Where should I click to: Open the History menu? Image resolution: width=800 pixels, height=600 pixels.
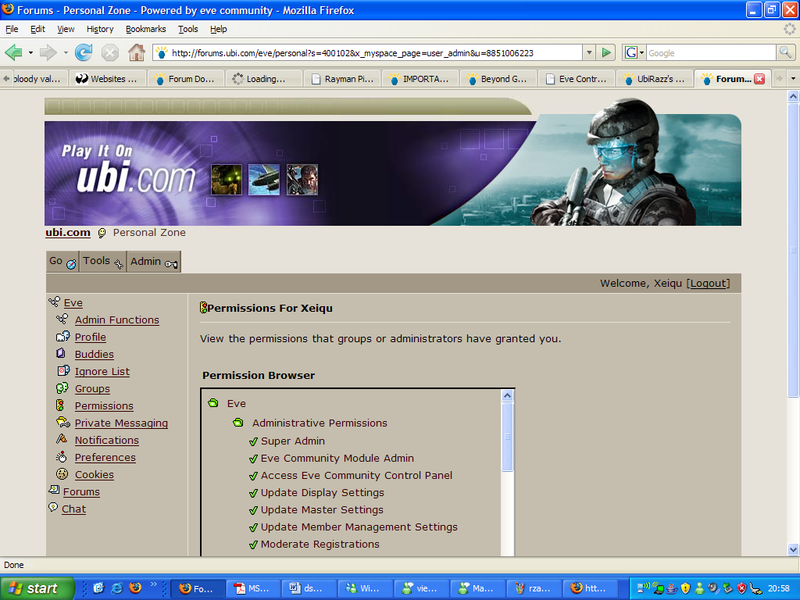(x=99, y=29)
